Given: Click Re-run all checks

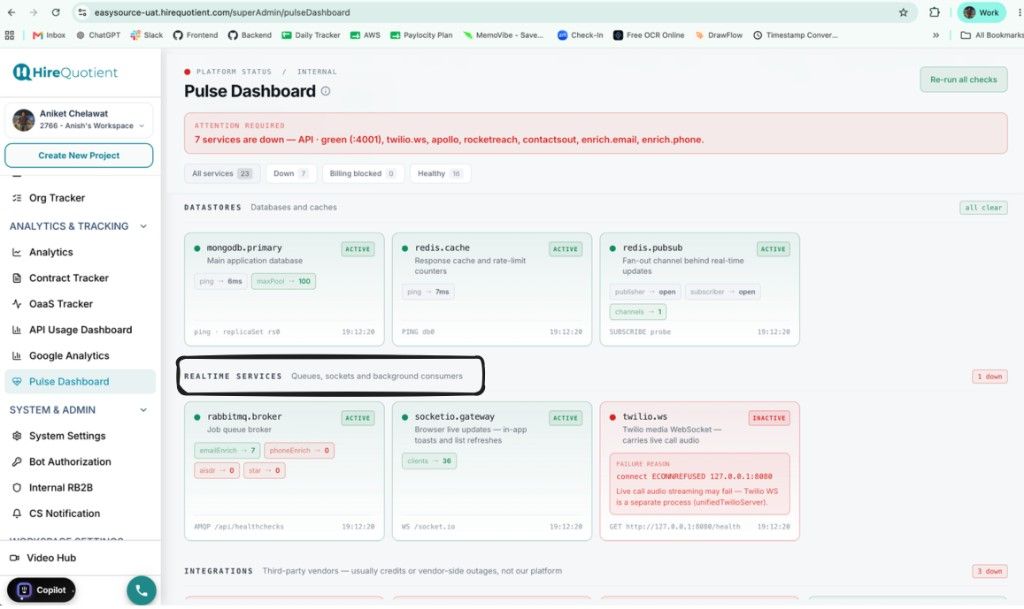Looking at the screenshot, I should coord(963,80).
